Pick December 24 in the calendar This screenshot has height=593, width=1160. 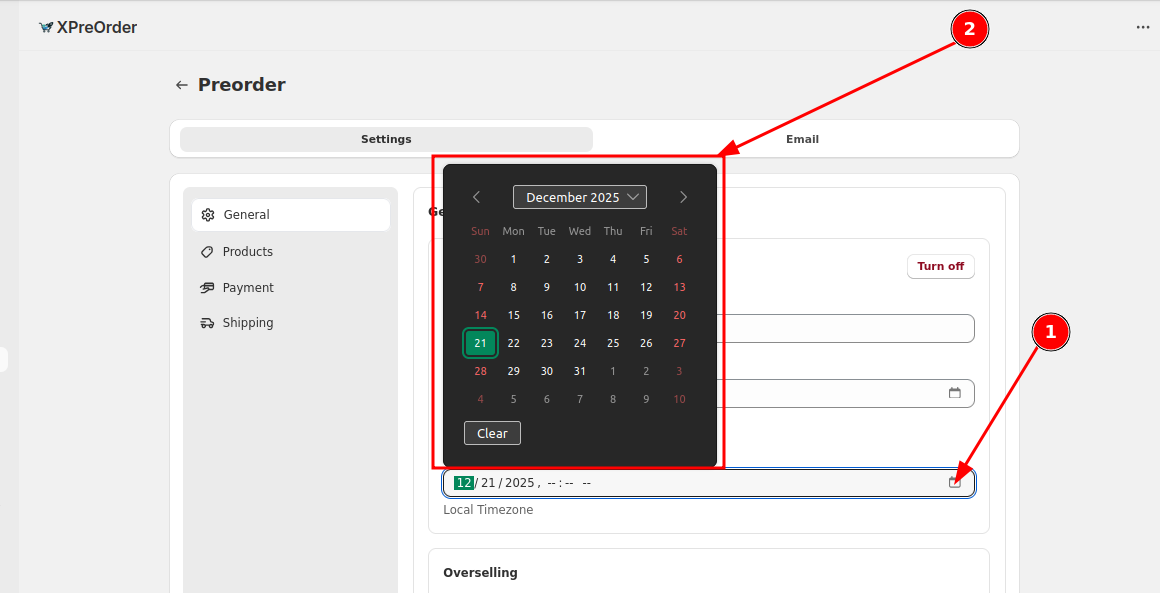pos(580,343)
